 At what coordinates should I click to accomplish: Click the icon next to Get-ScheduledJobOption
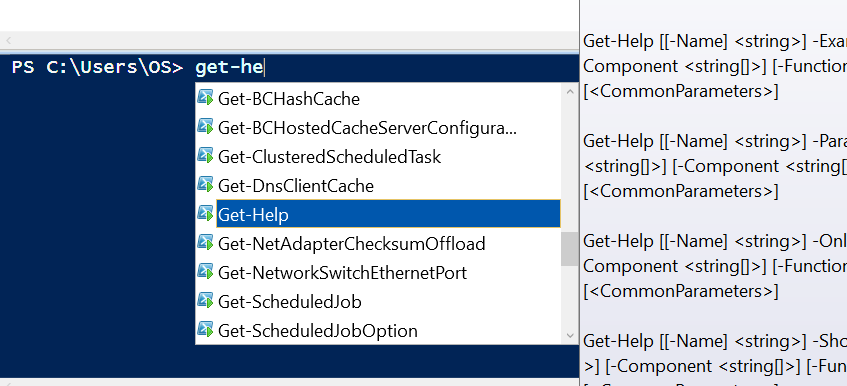205,330
